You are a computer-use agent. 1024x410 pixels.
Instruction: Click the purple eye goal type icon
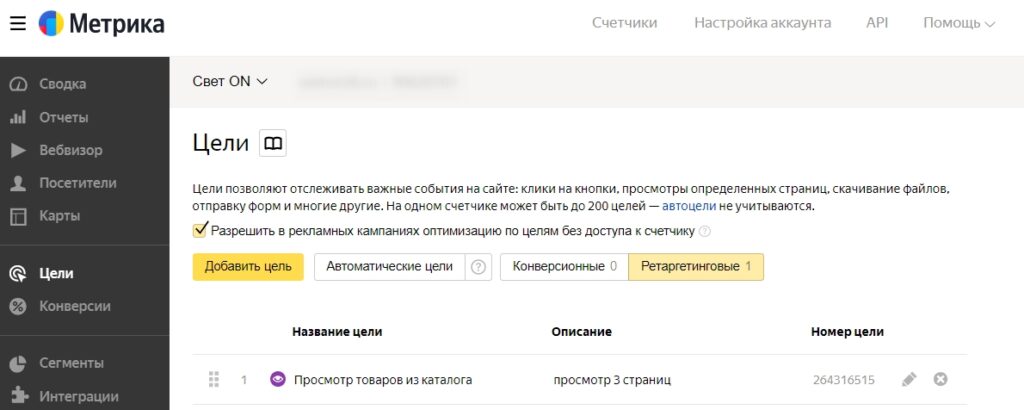(278, 380)
